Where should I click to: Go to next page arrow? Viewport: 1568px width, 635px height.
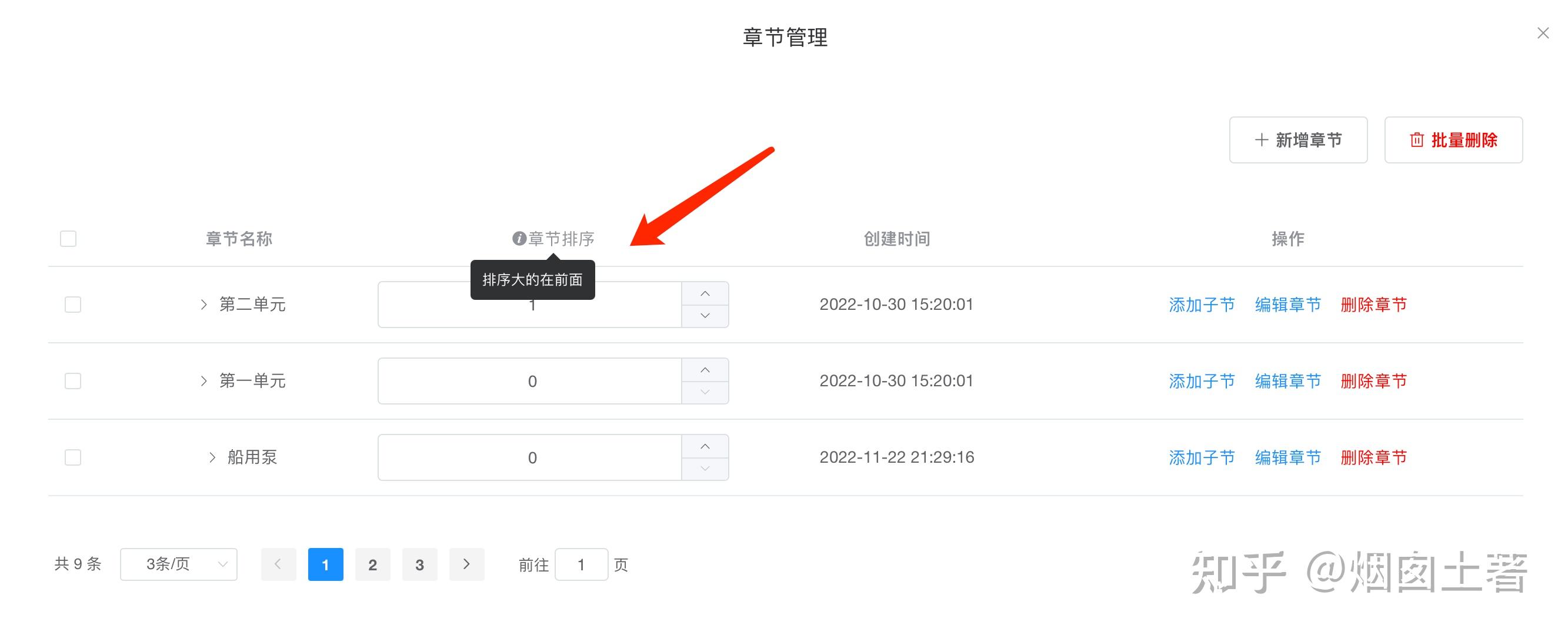466,564
